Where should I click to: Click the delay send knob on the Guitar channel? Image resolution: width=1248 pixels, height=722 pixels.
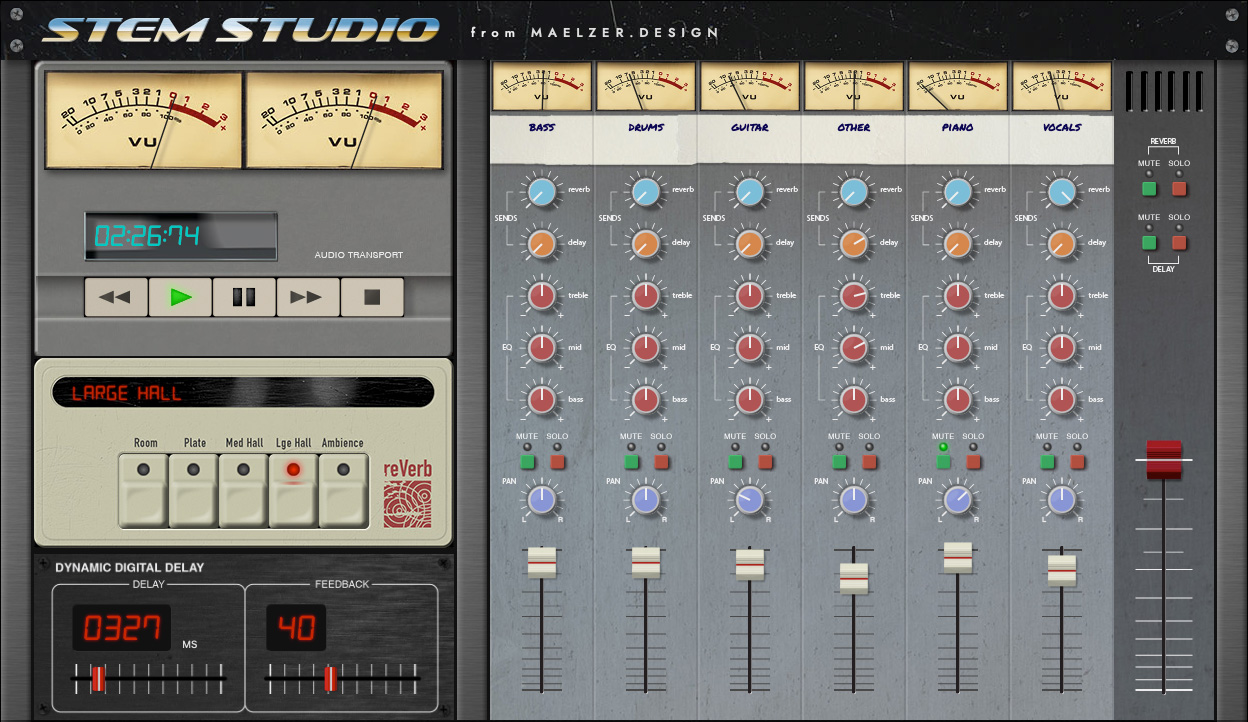pos(749,242)
